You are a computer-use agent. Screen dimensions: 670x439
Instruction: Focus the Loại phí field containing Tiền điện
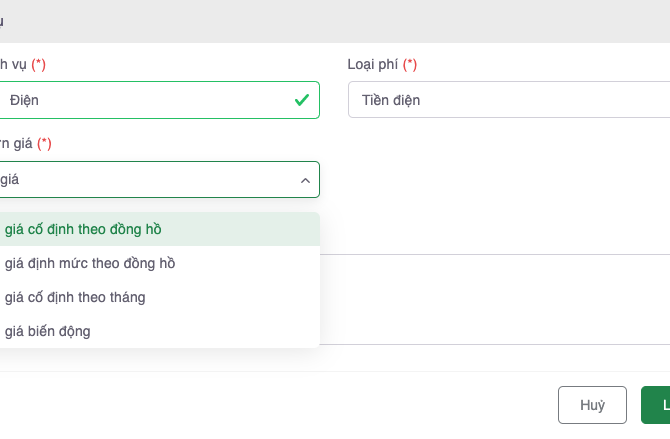tap(508, 100)
